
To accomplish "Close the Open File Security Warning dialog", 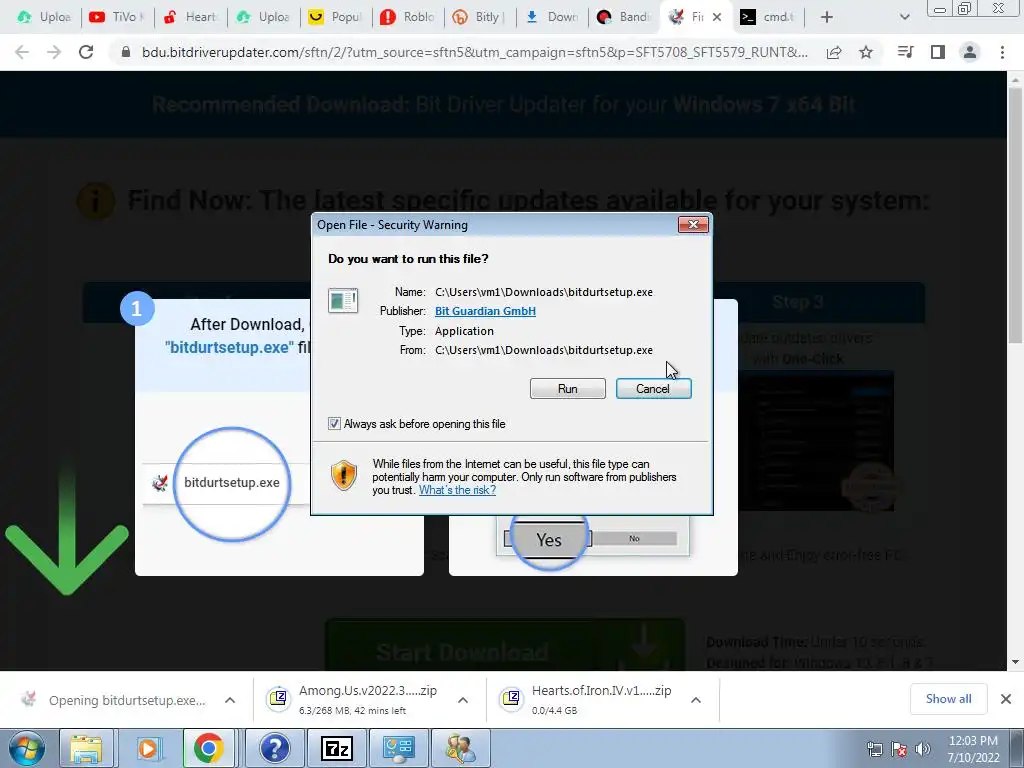I will click(x=693, y=225).
